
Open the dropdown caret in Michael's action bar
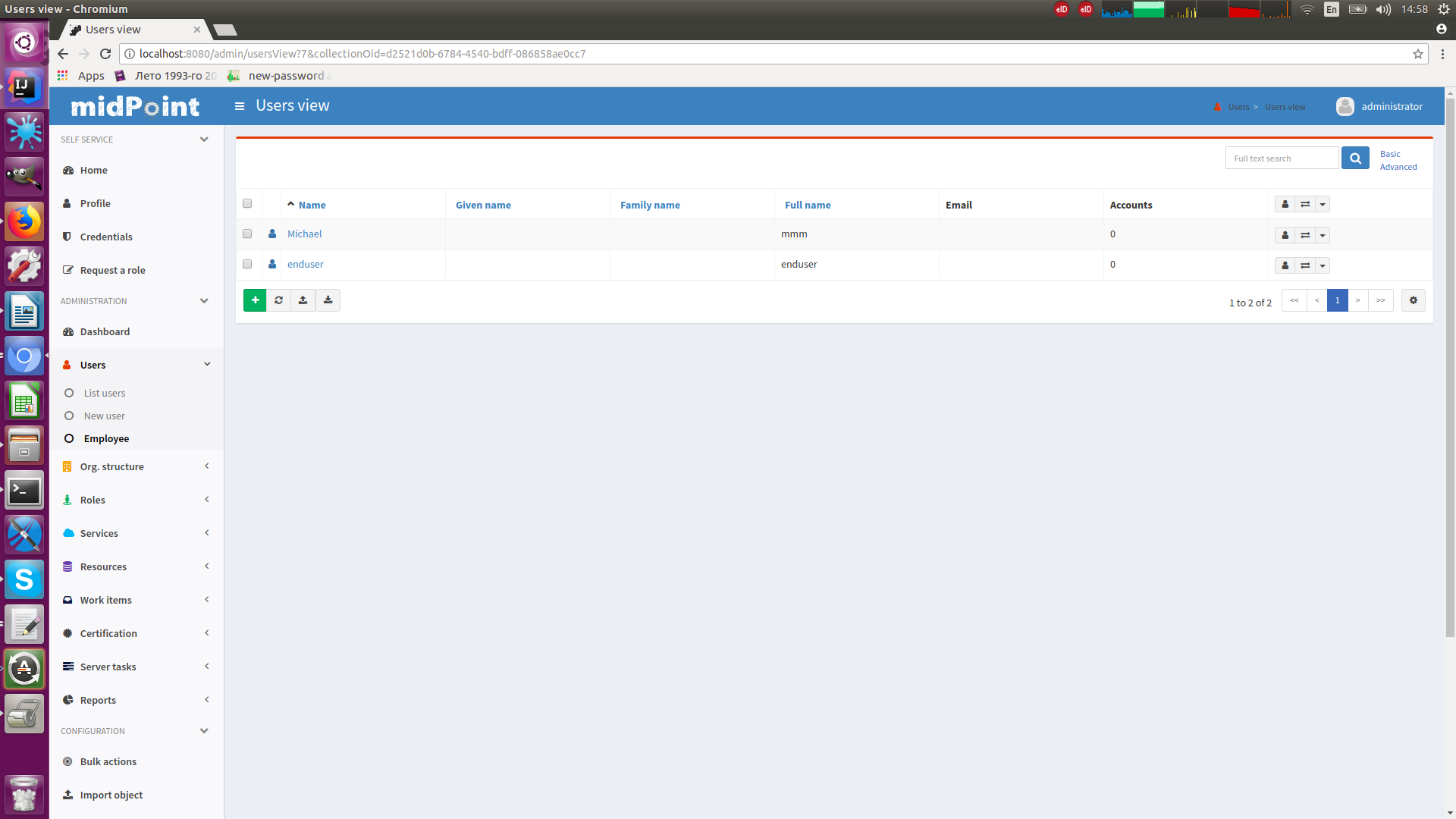pos(1323,235)
